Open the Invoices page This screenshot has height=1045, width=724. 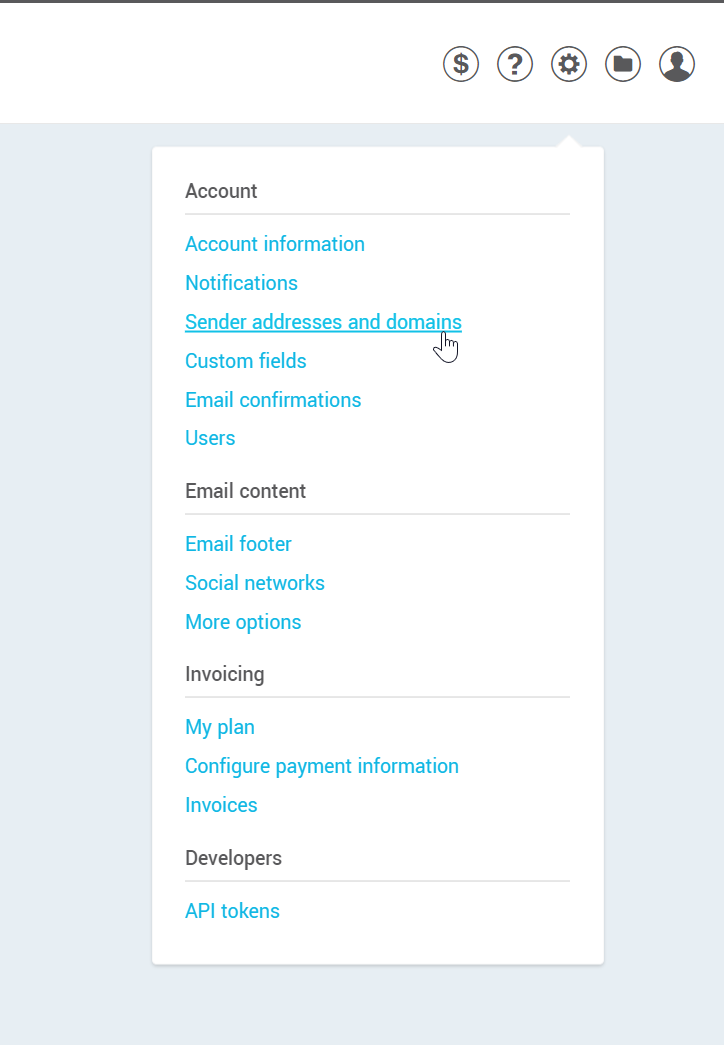click(x=221, y=805)
